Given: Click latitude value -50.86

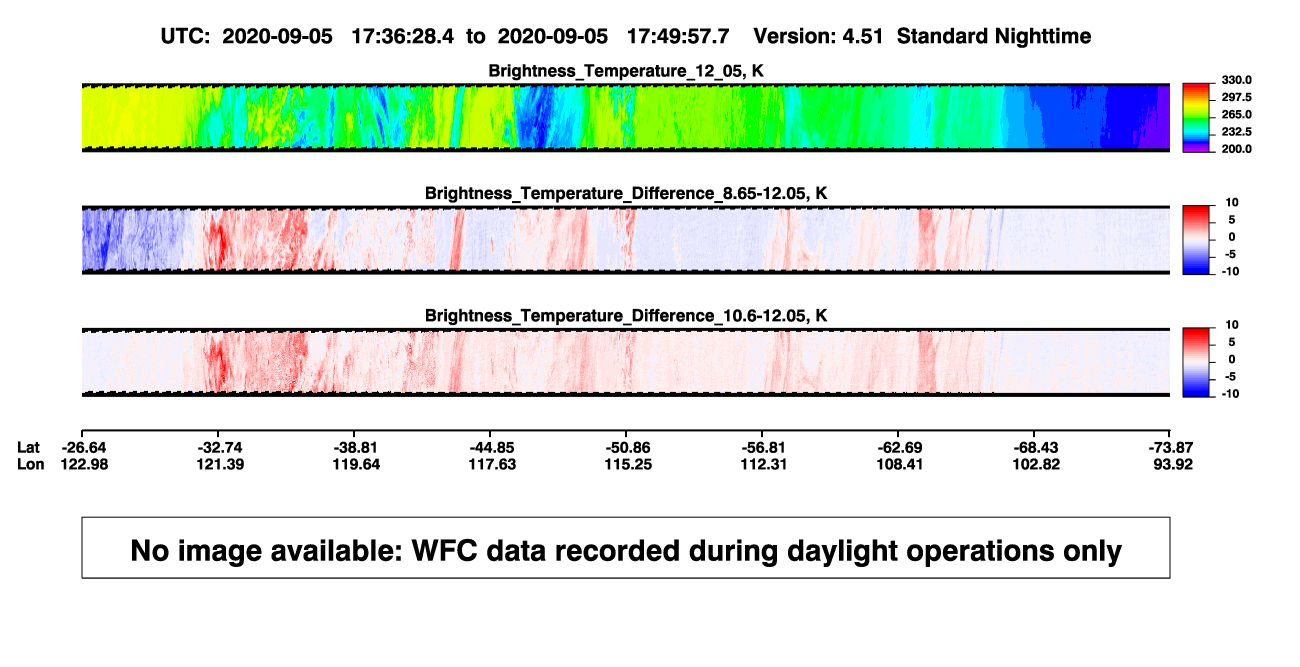Looking at the screenshot, I should [x=627, y=447].
